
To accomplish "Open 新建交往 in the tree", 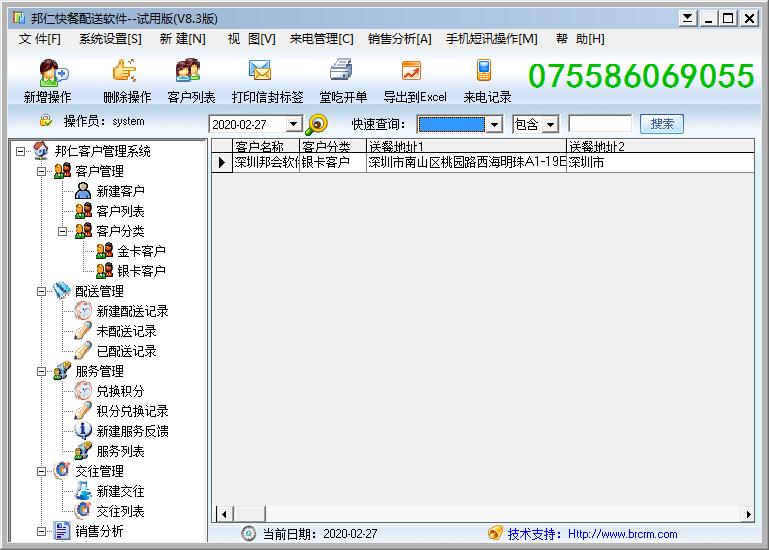I will click(x=120, y=491).
